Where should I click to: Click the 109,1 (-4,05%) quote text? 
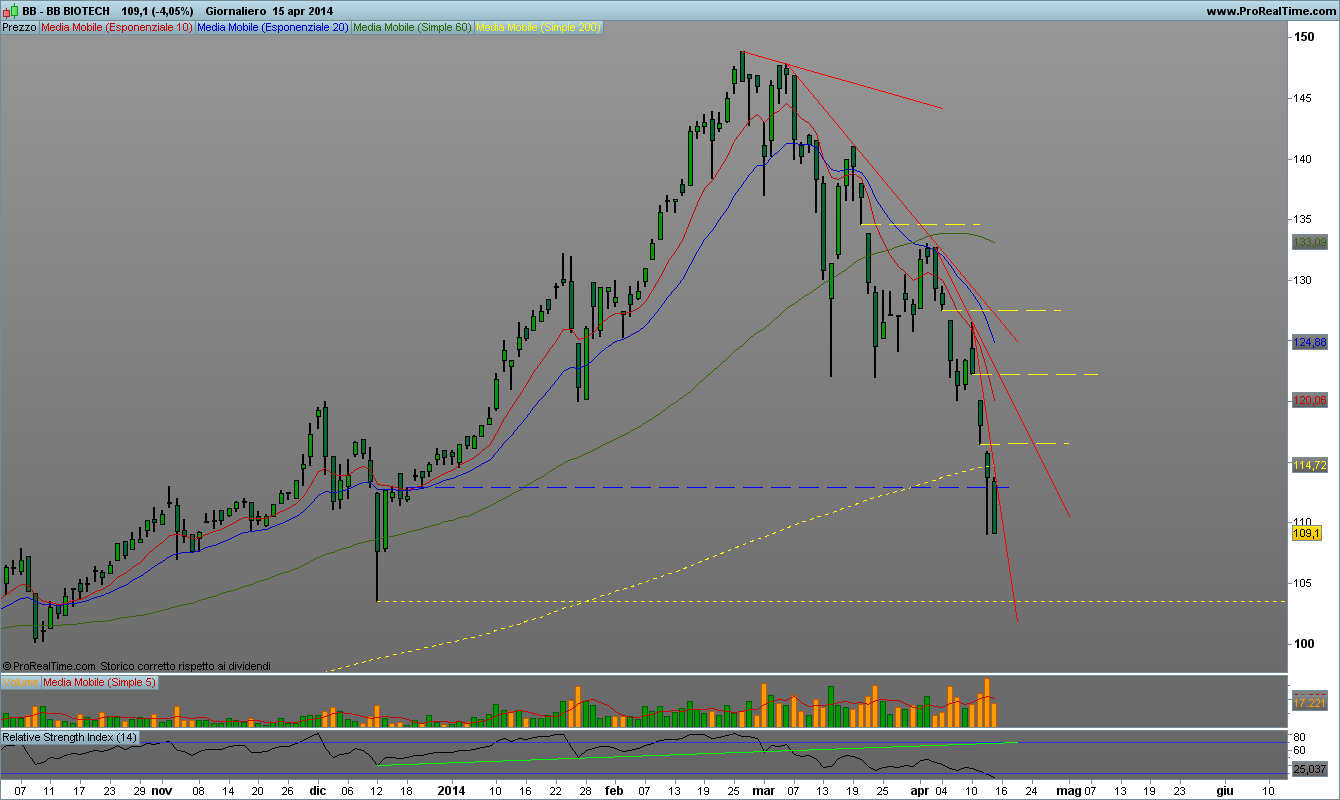point(158,11)
